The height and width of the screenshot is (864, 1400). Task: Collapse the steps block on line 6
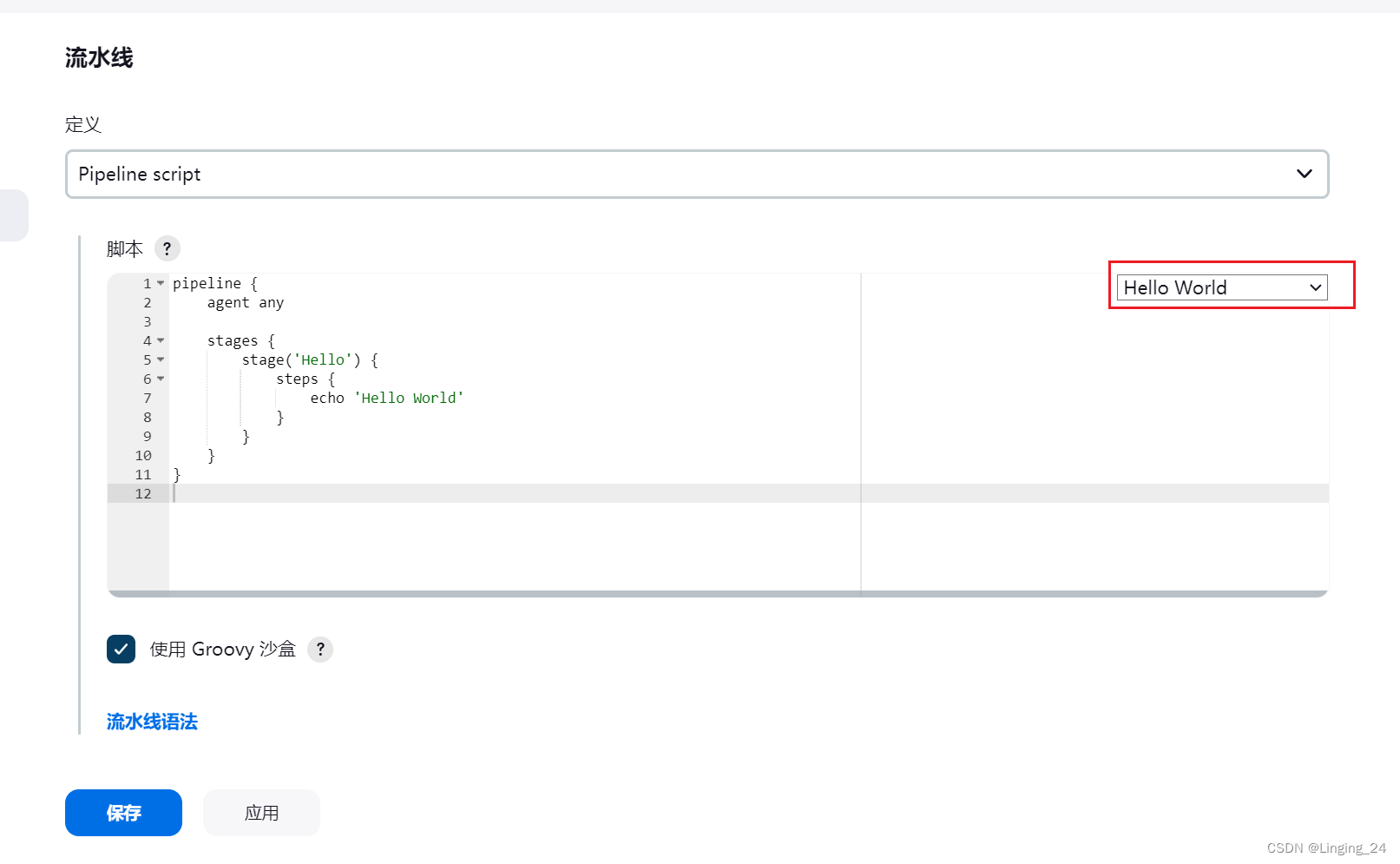pos(161,379)
